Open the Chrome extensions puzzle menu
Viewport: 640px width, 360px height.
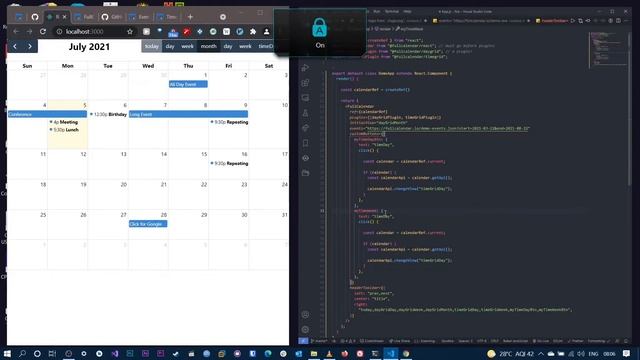pos(253,31)
